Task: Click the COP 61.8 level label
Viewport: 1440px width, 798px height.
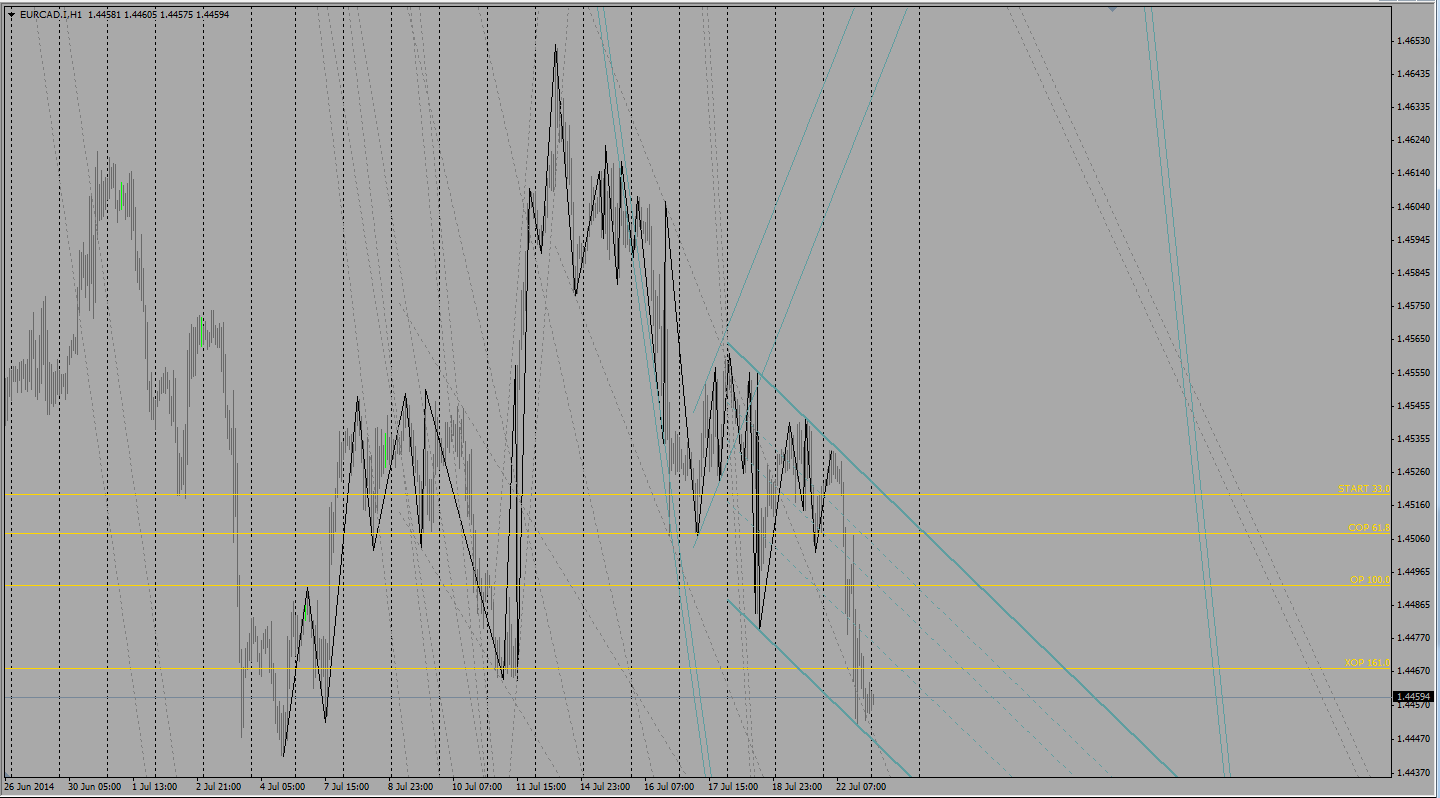Action: click(1368, 527)
